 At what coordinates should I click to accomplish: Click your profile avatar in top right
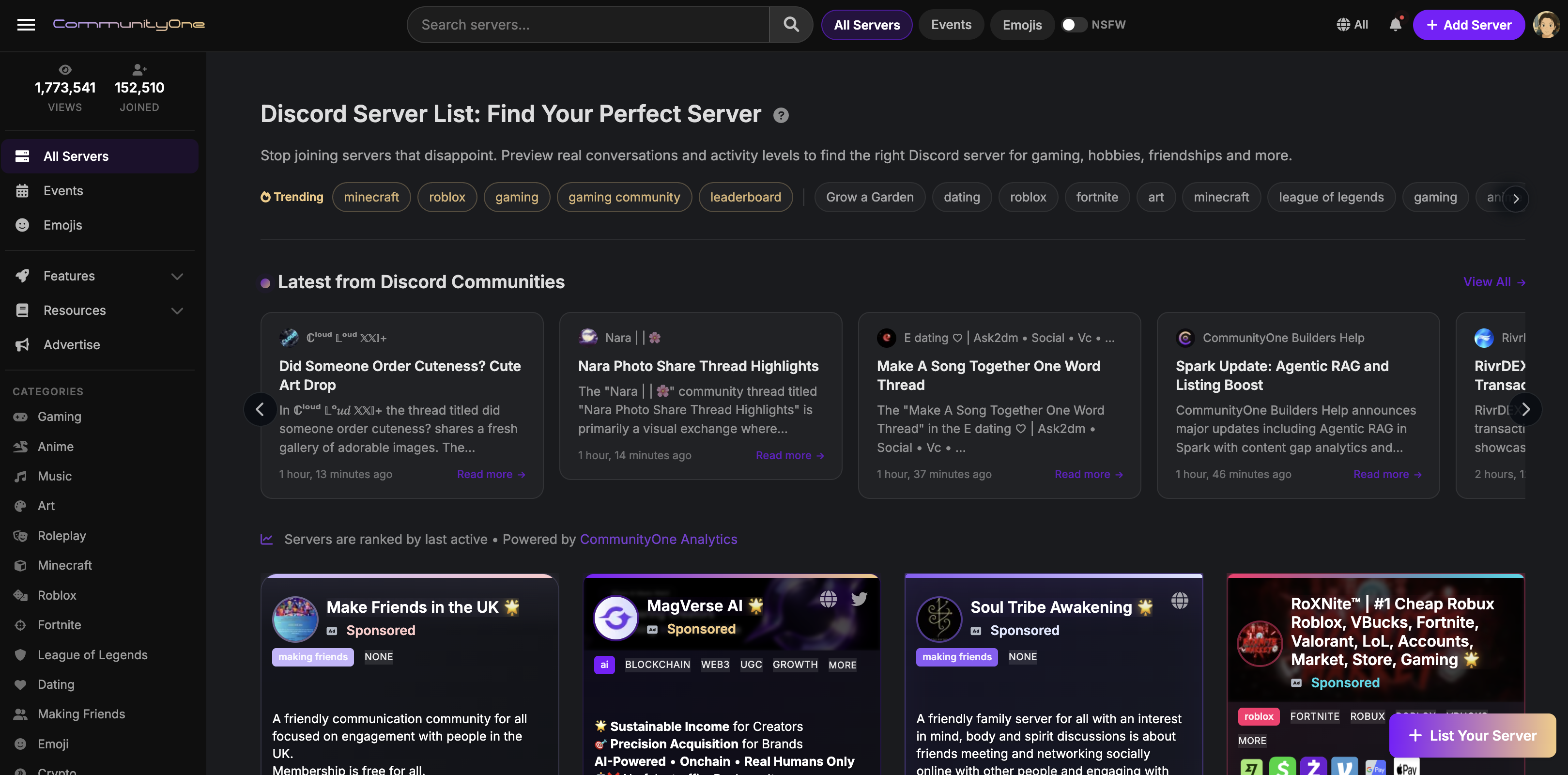click(1547, 24)
